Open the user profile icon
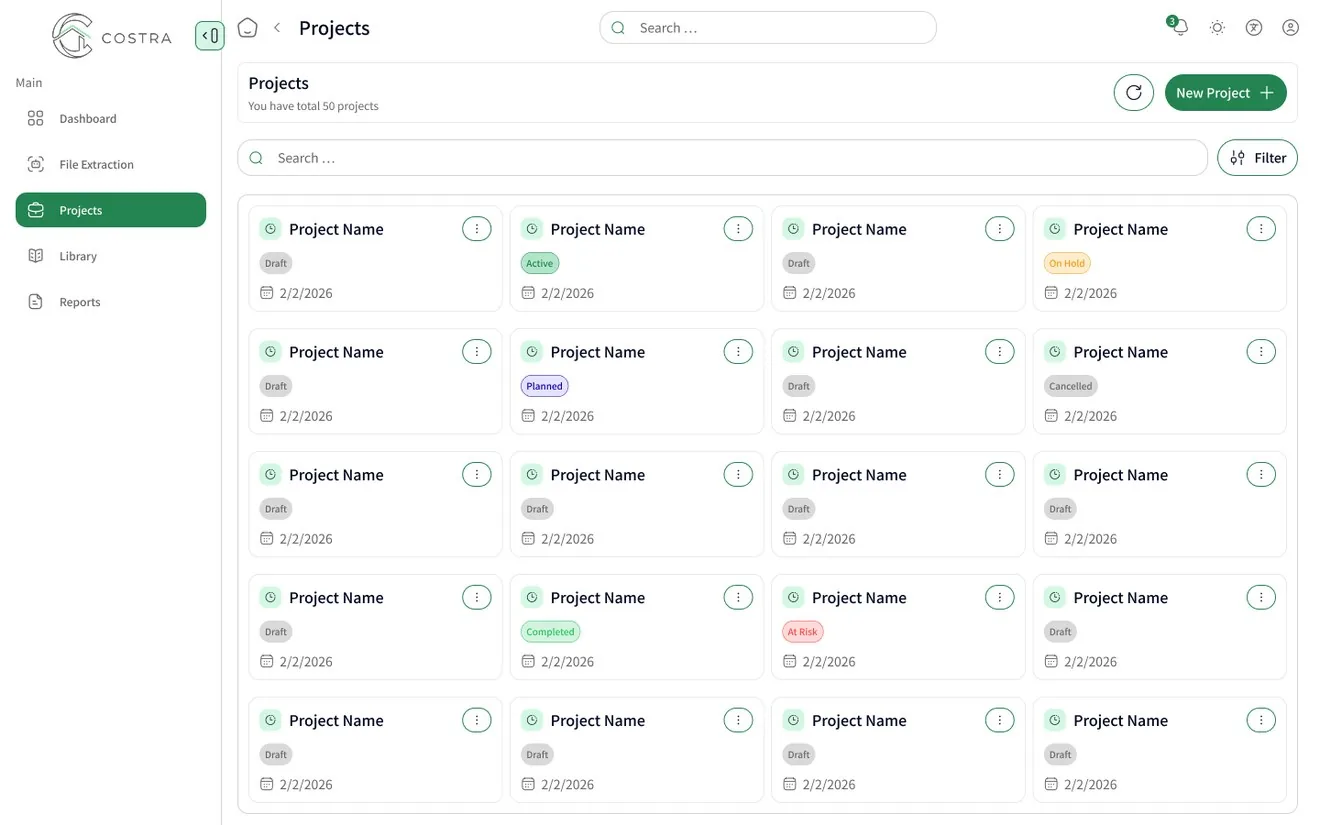 (x=1291, y=28)
